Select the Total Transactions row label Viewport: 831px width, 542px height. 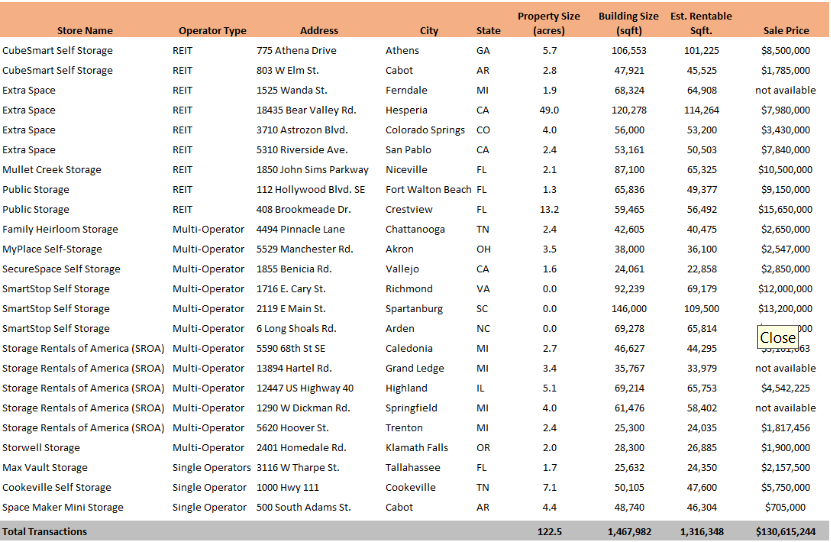coord(44,532)
